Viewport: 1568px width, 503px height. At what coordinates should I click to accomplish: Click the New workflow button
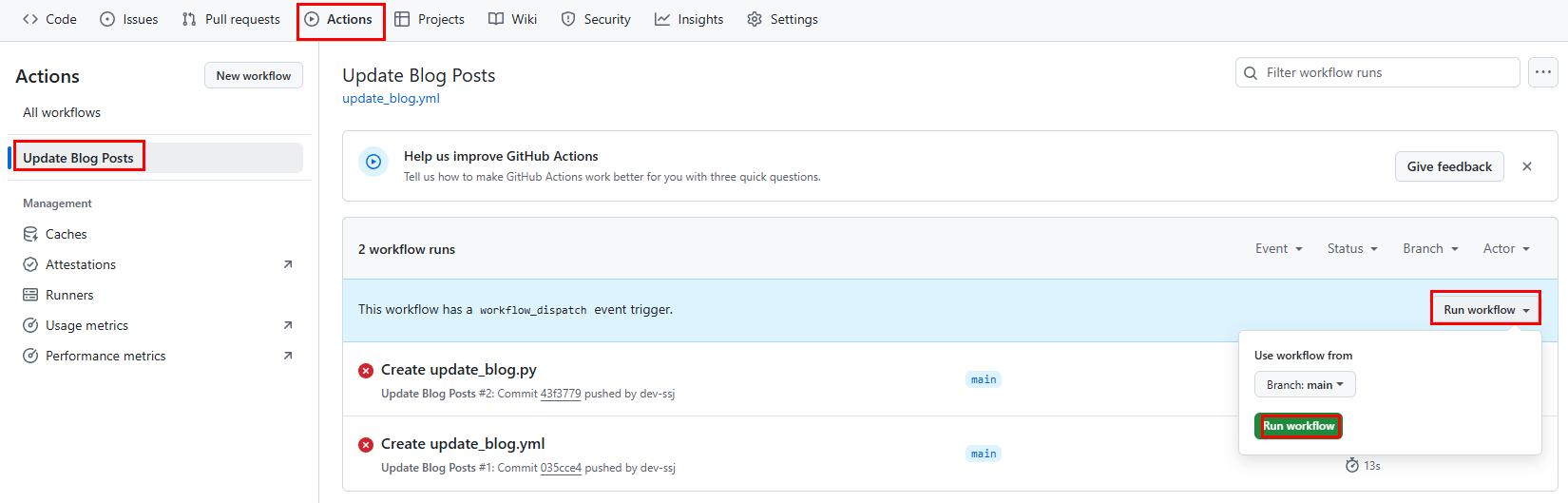tap(254, 76)
